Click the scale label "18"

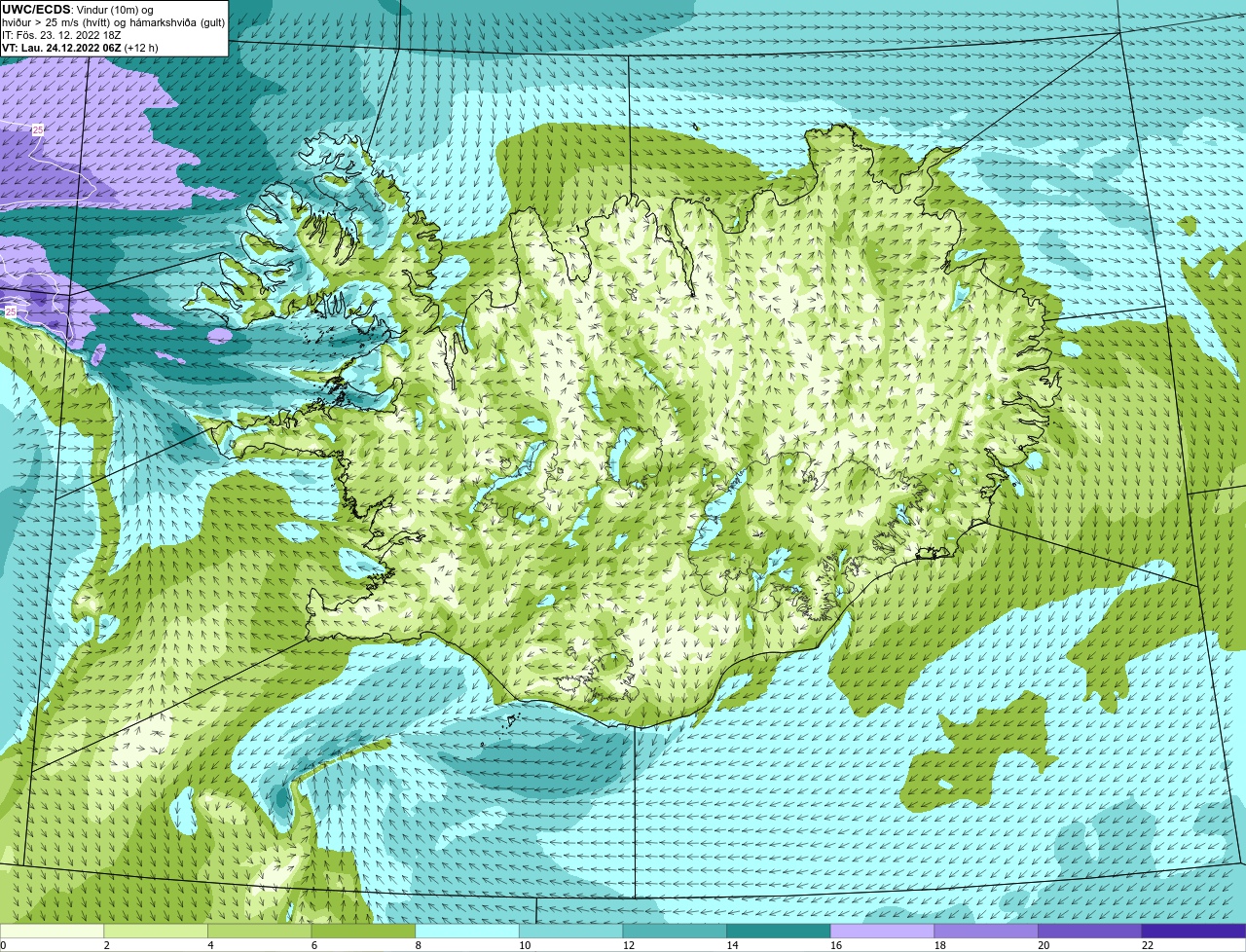tap(940, 945)
